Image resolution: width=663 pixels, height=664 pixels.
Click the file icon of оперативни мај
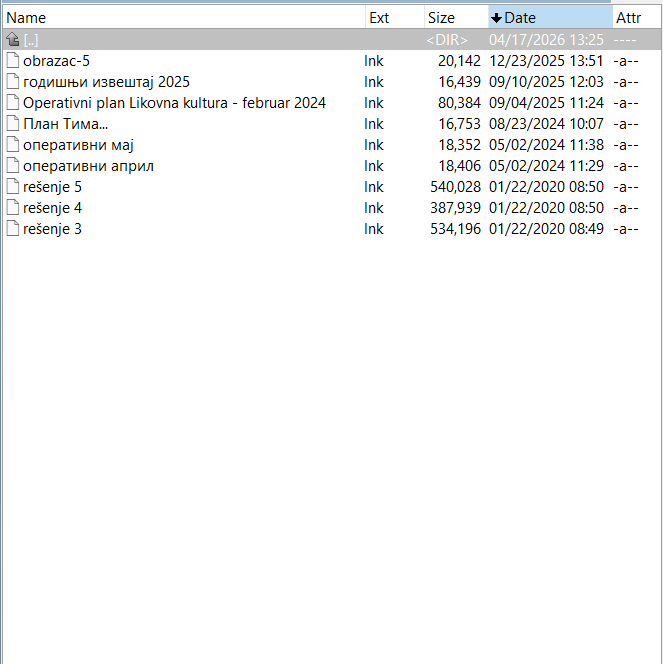click(13, 145)
